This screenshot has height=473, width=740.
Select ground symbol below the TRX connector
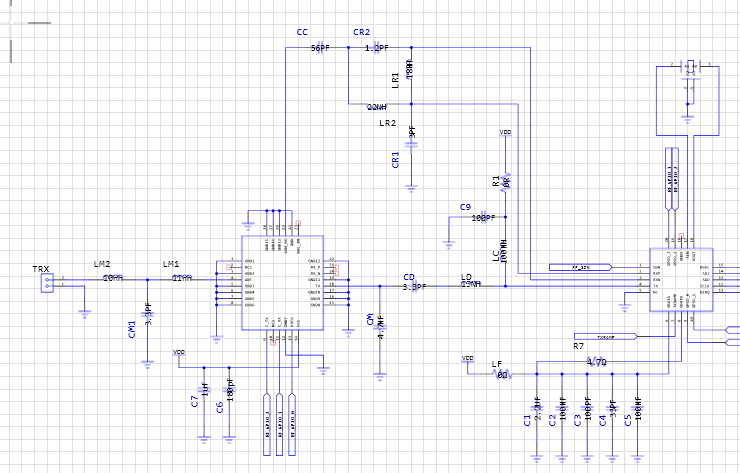tap(84, 314)
